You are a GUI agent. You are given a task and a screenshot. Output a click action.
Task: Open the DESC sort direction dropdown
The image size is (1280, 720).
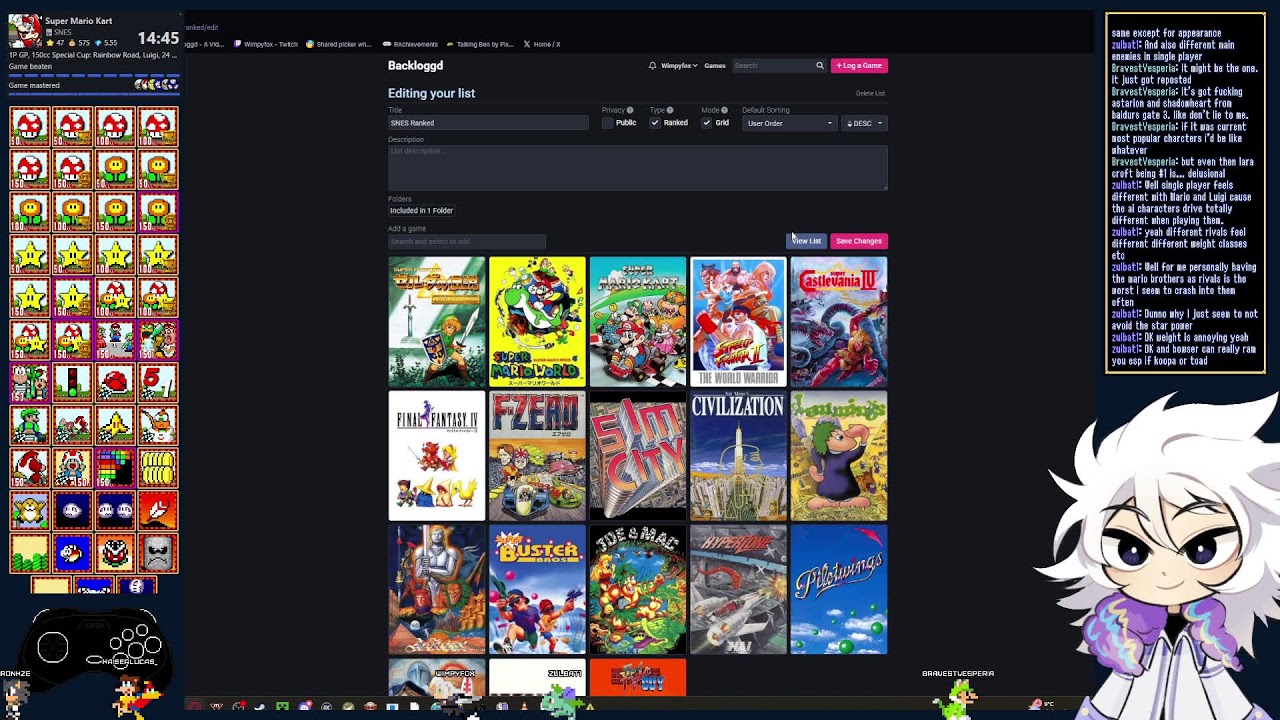click(864, 123)
